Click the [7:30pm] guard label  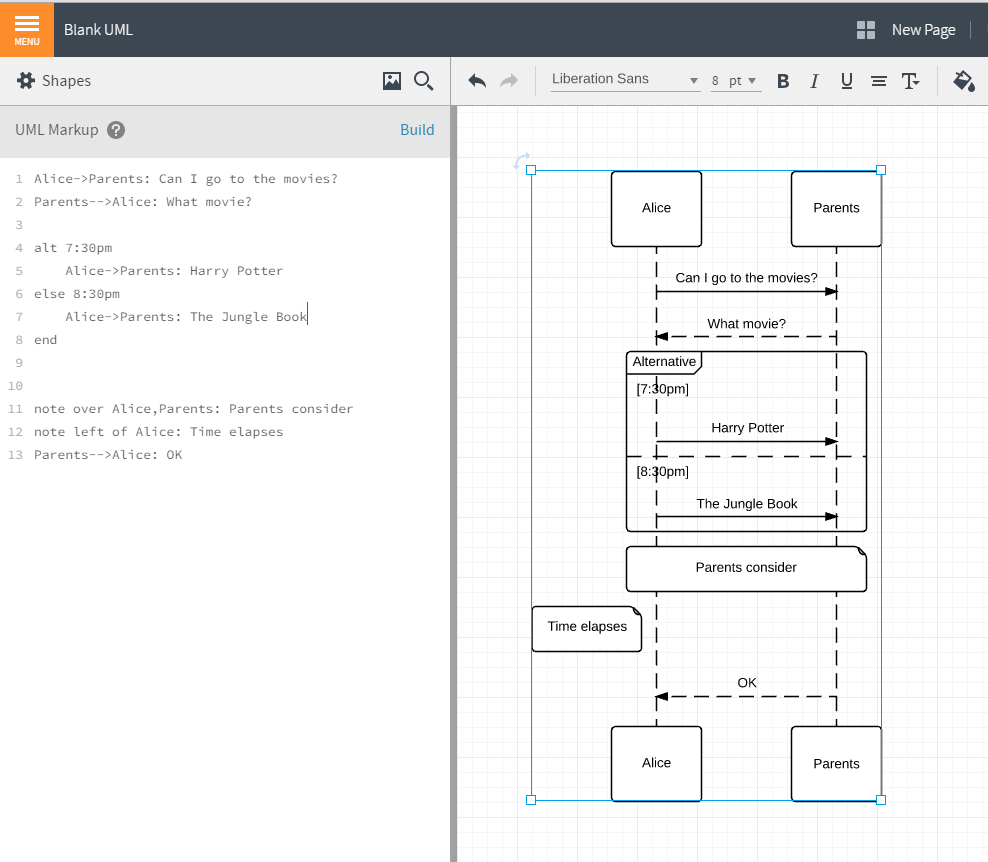(662, 389)
